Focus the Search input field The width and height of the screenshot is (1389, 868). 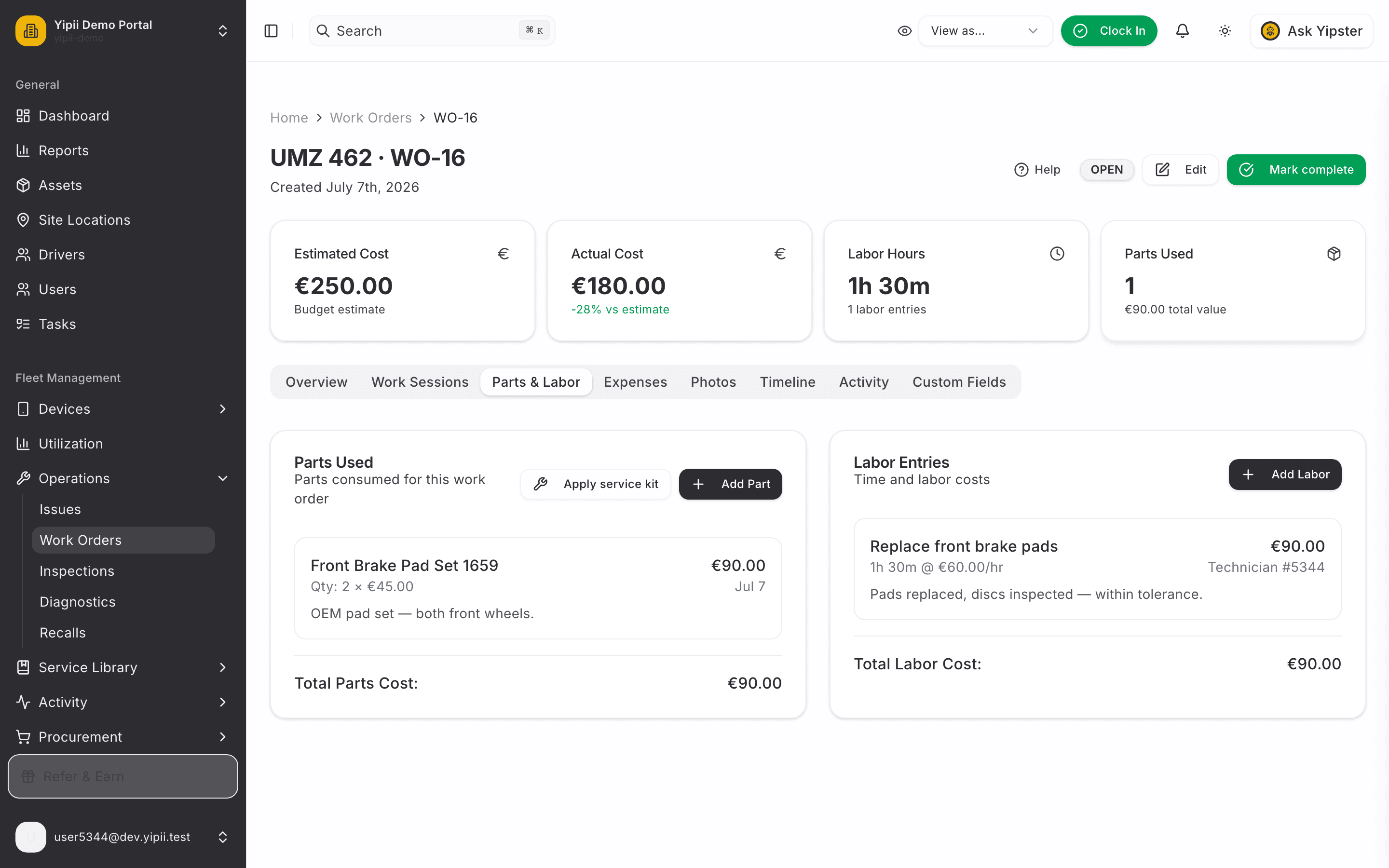(x=432, y=31)
